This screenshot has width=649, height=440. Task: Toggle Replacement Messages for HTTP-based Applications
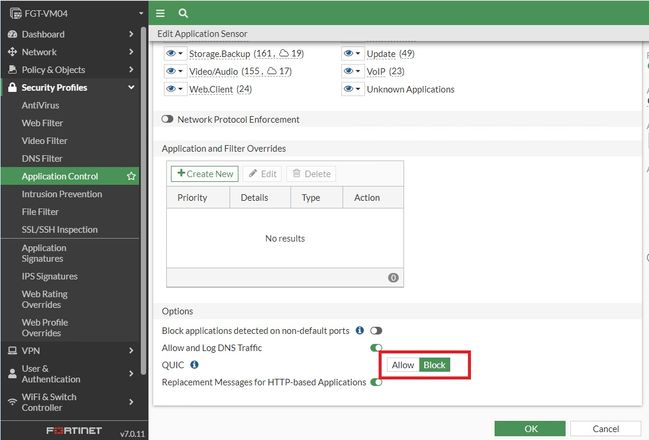click(376, 382)
